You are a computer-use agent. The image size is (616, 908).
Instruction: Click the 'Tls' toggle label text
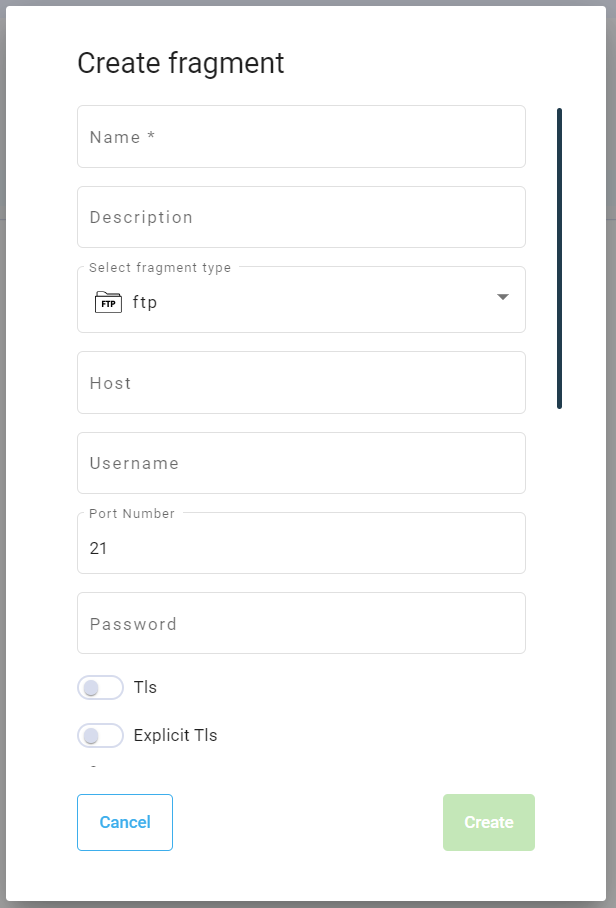point(145,688)
